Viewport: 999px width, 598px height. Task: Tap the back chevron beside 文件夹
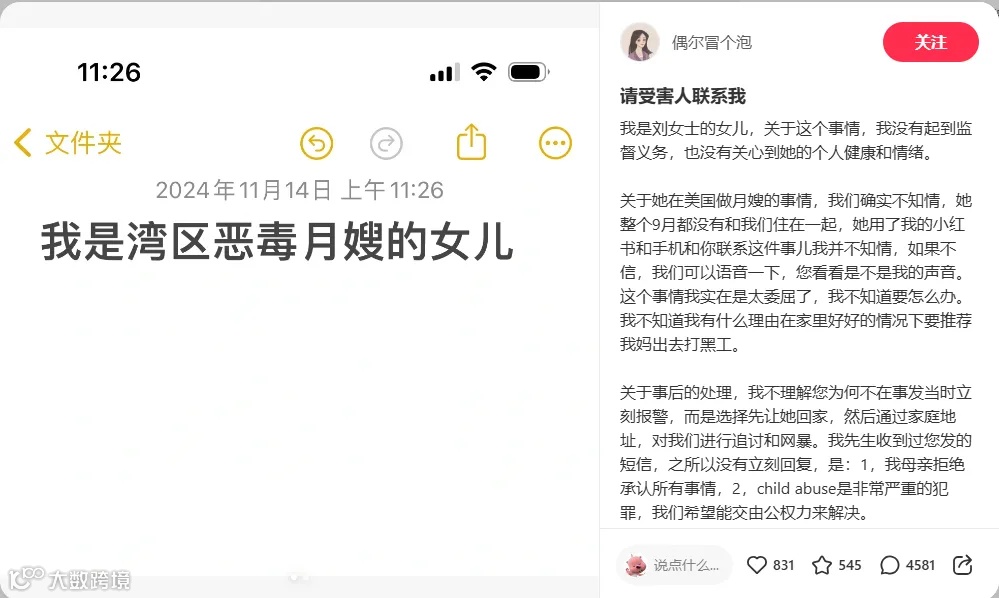click(x=22, y=143)
